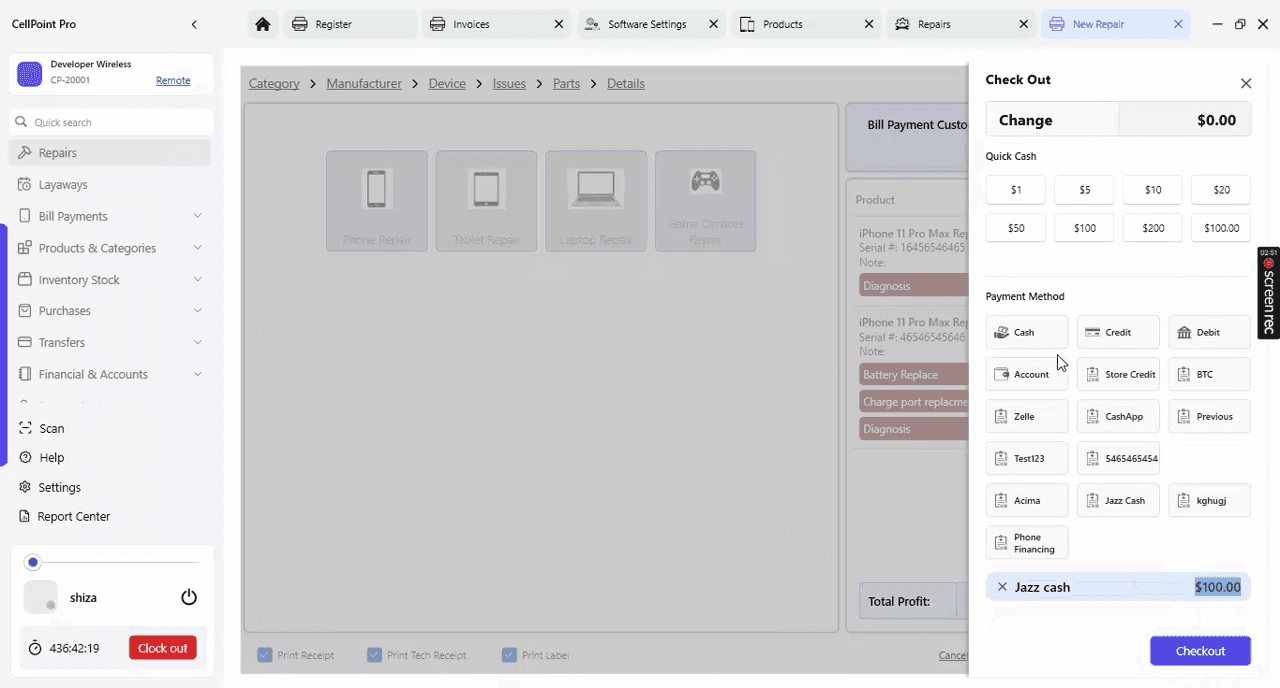This screenshot has height=688, width=1280.
Task: Click the Checkout button
Action: coord(1200,651)
